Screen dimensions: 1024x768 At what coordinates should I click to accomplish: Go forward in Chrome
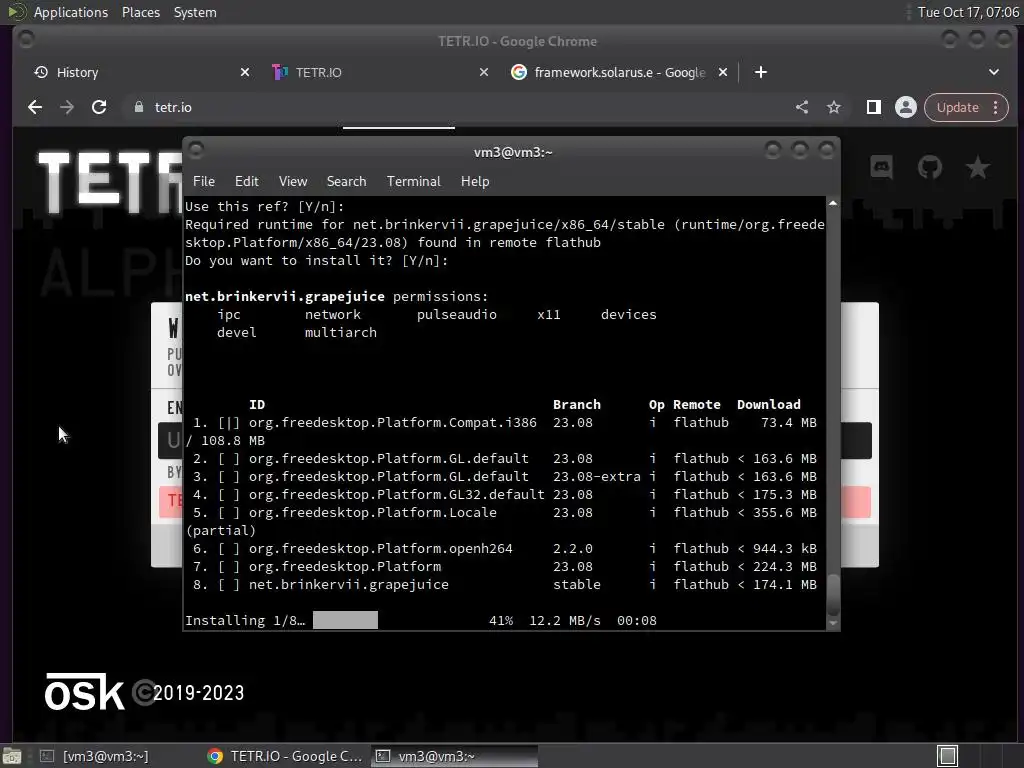tap(67, 107)
